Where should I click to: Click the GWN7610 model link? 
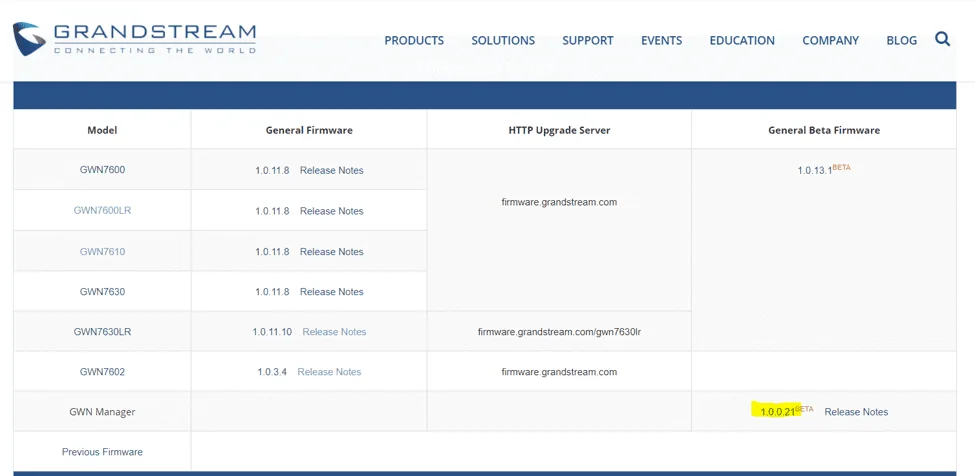103,252
